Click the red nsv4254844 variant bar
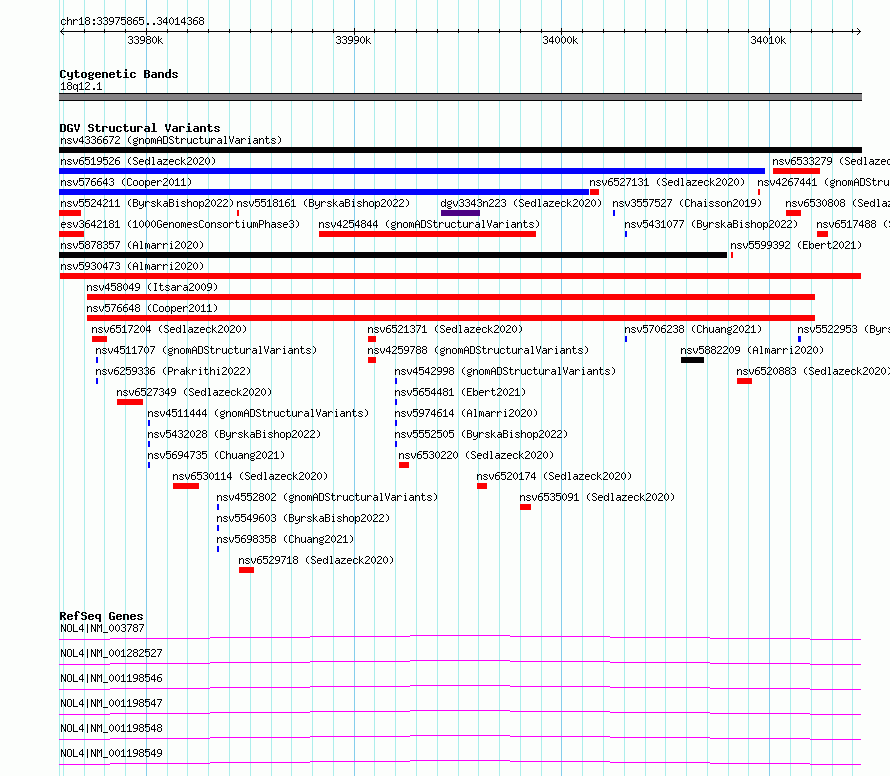Image resolution: width=890 pixels, height=776 pixels. tap(427, 234)
